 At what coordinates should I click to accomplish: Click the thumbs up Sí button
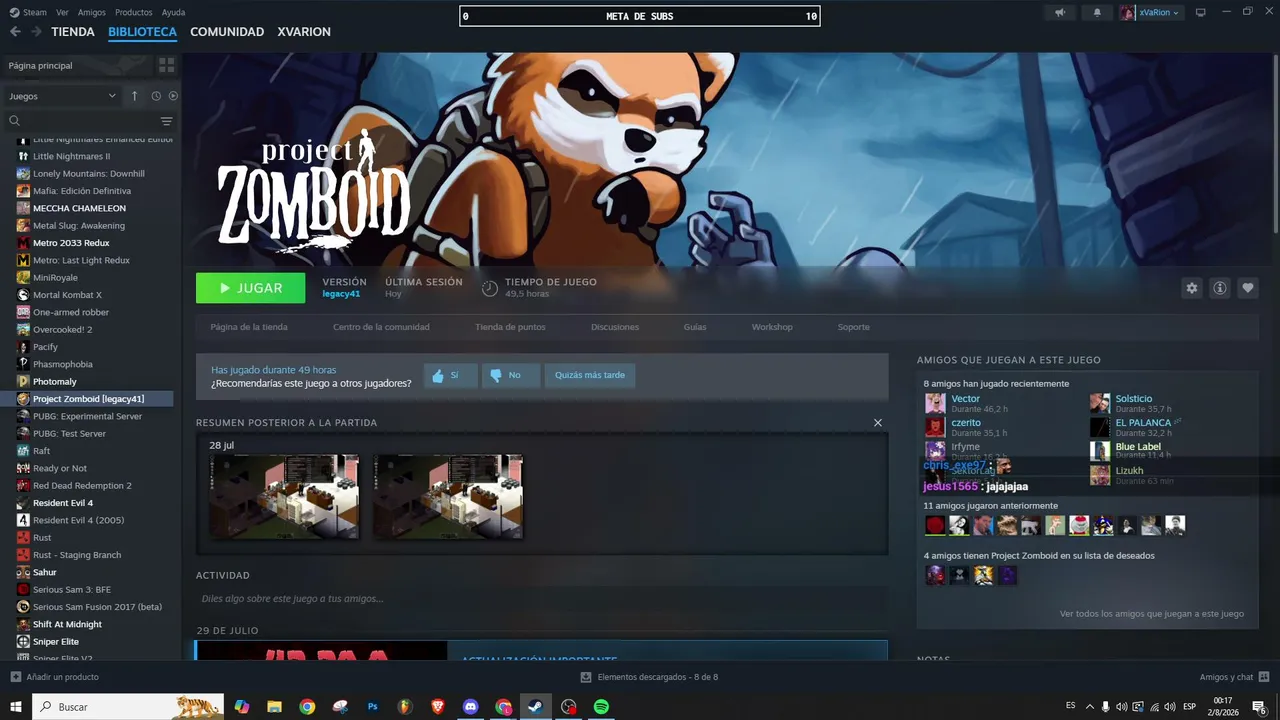pyautogui.click(x=450, y=375)
